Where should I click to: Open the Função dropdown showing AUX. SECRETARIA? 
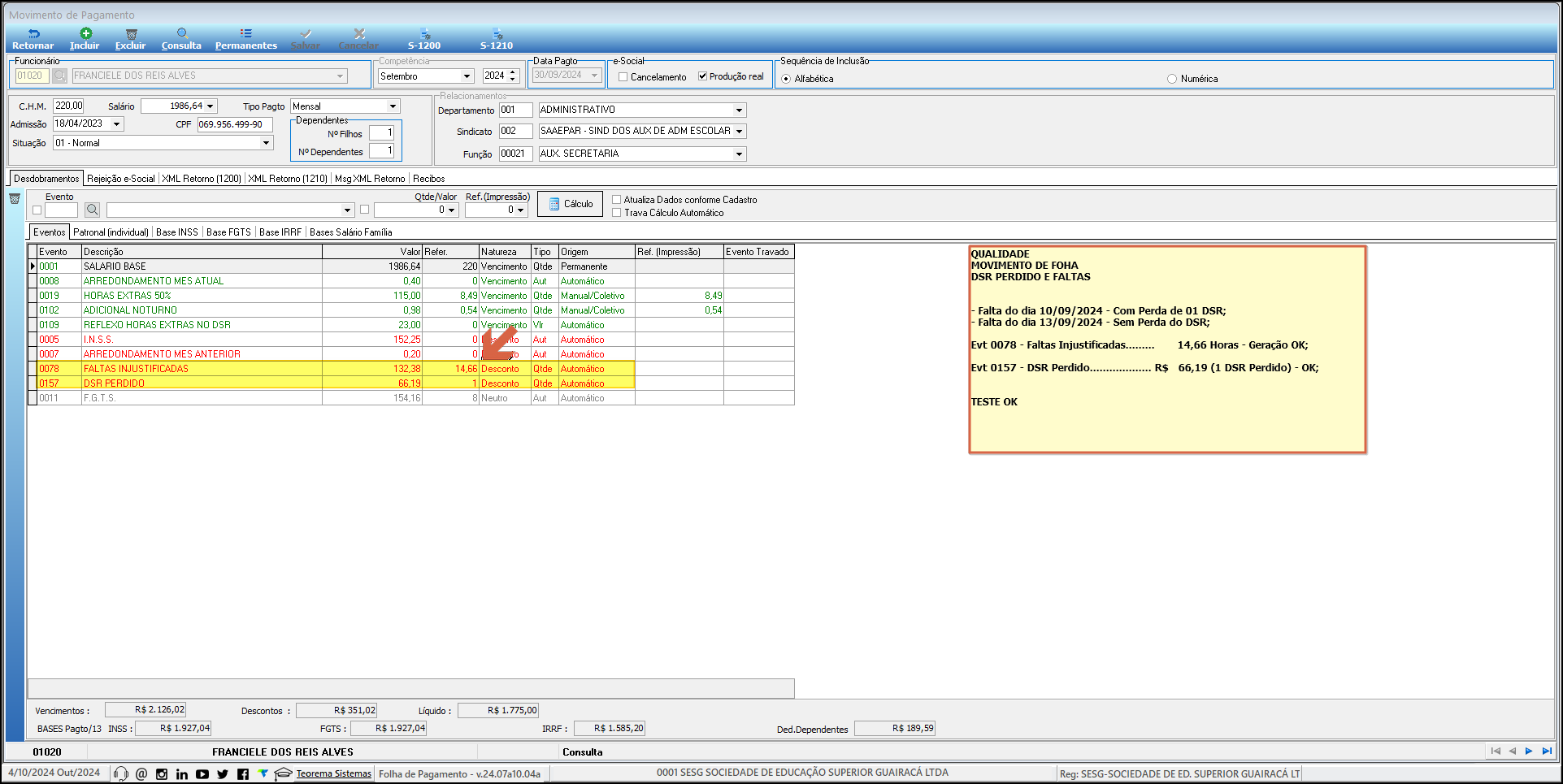739,154
